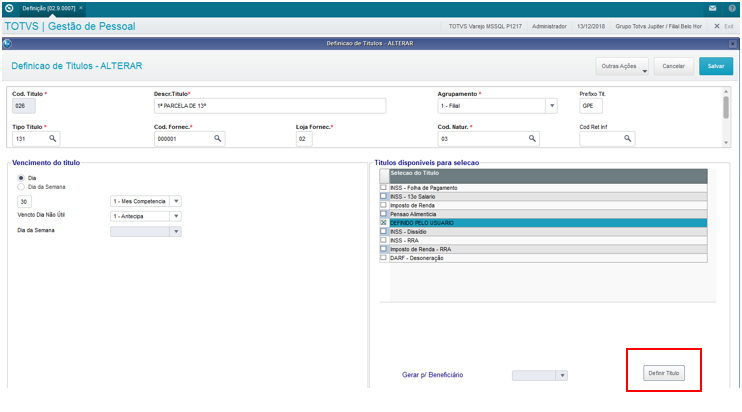Click the Cod. Titulo field

[24, 105]
